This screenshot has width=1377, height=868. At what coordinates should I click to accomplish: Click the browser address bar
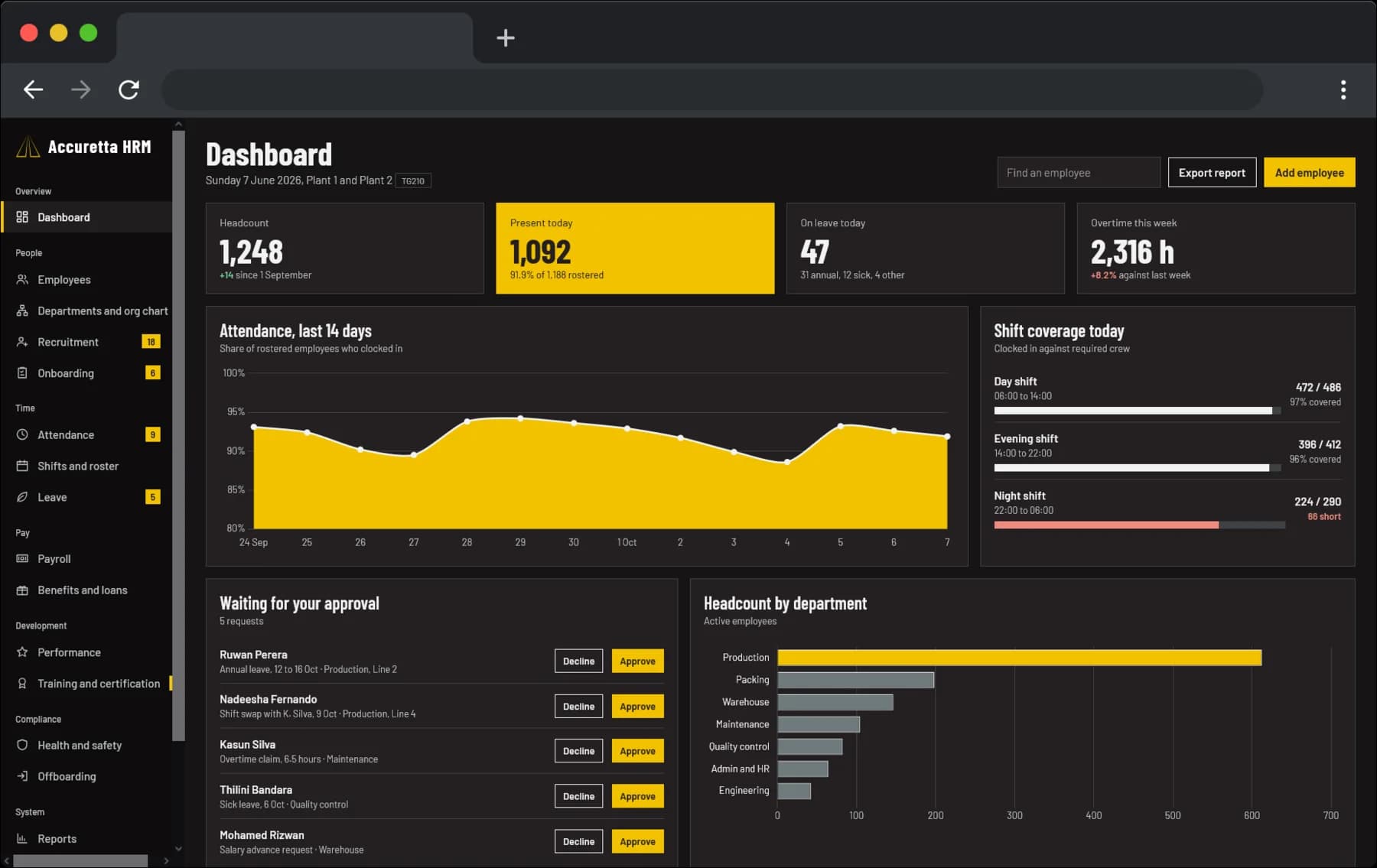(711, 89)
